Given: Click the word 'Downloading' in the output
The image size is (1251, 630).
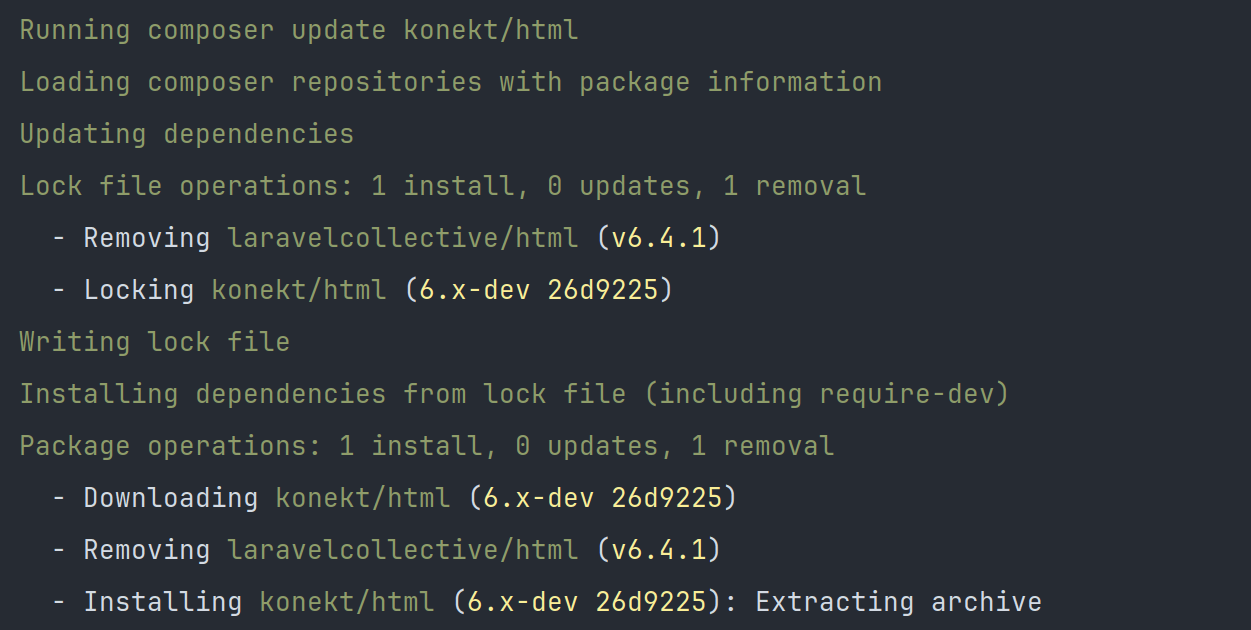Looking at the screenshot, I should (170, 498).
